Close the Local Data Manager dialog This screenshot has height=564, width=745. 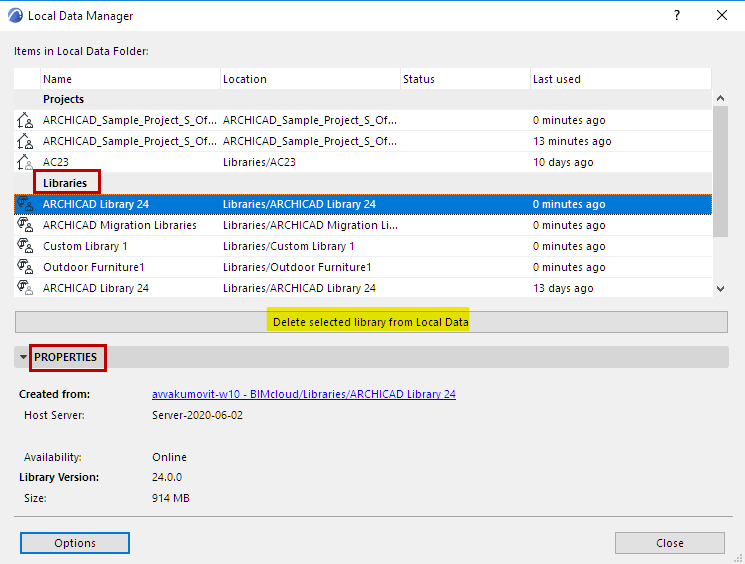(669, 543)
